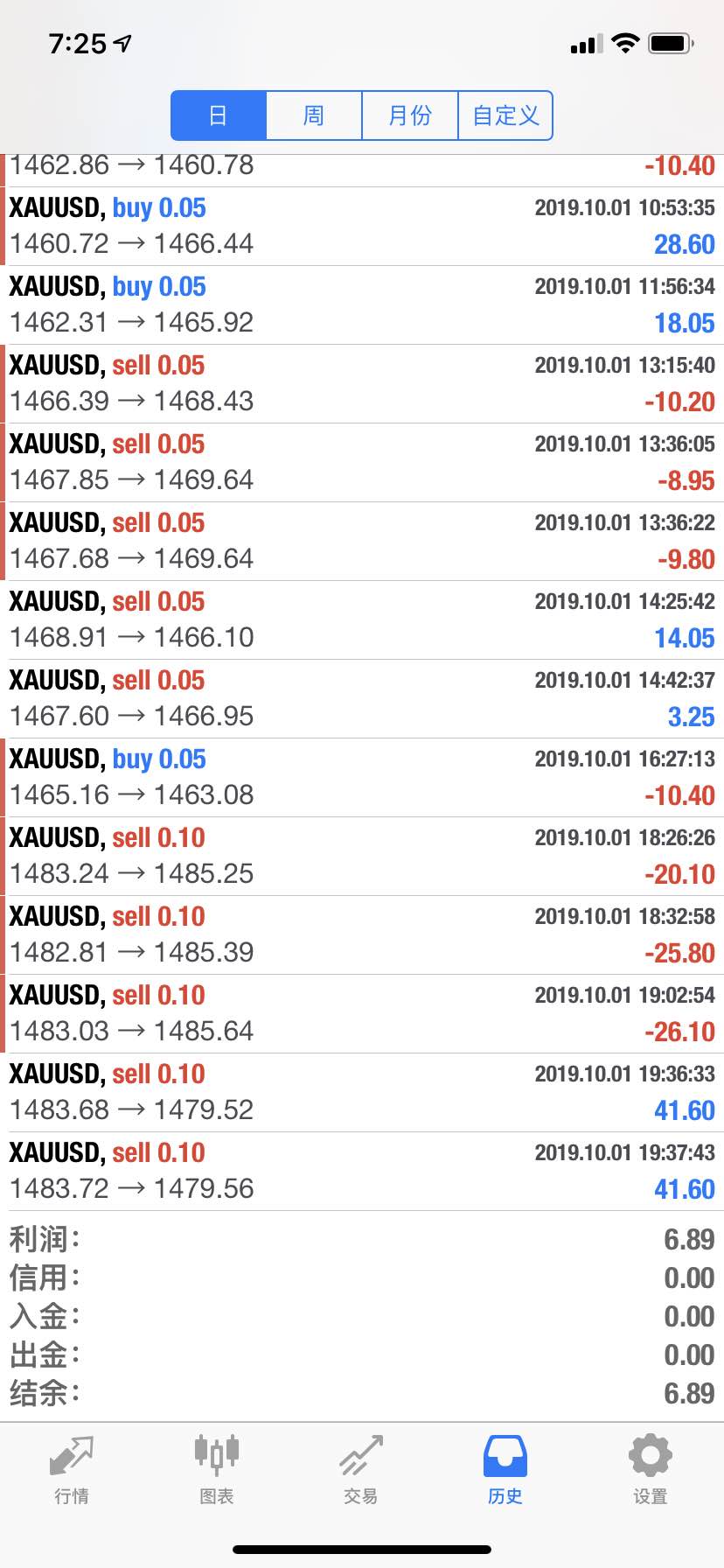Tap the Wi-Fi status icon
The height and width of the screenshot is (1568, 724).
point(625,43)
